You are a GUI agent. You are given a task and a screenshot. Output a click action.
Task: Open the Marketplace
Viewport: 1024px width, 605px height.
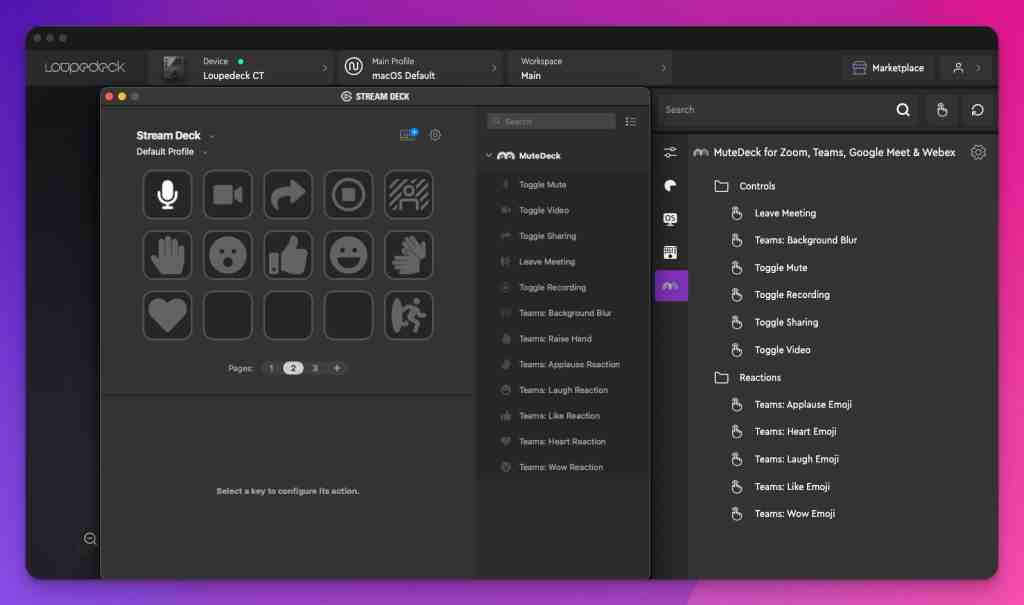point(888,68)
